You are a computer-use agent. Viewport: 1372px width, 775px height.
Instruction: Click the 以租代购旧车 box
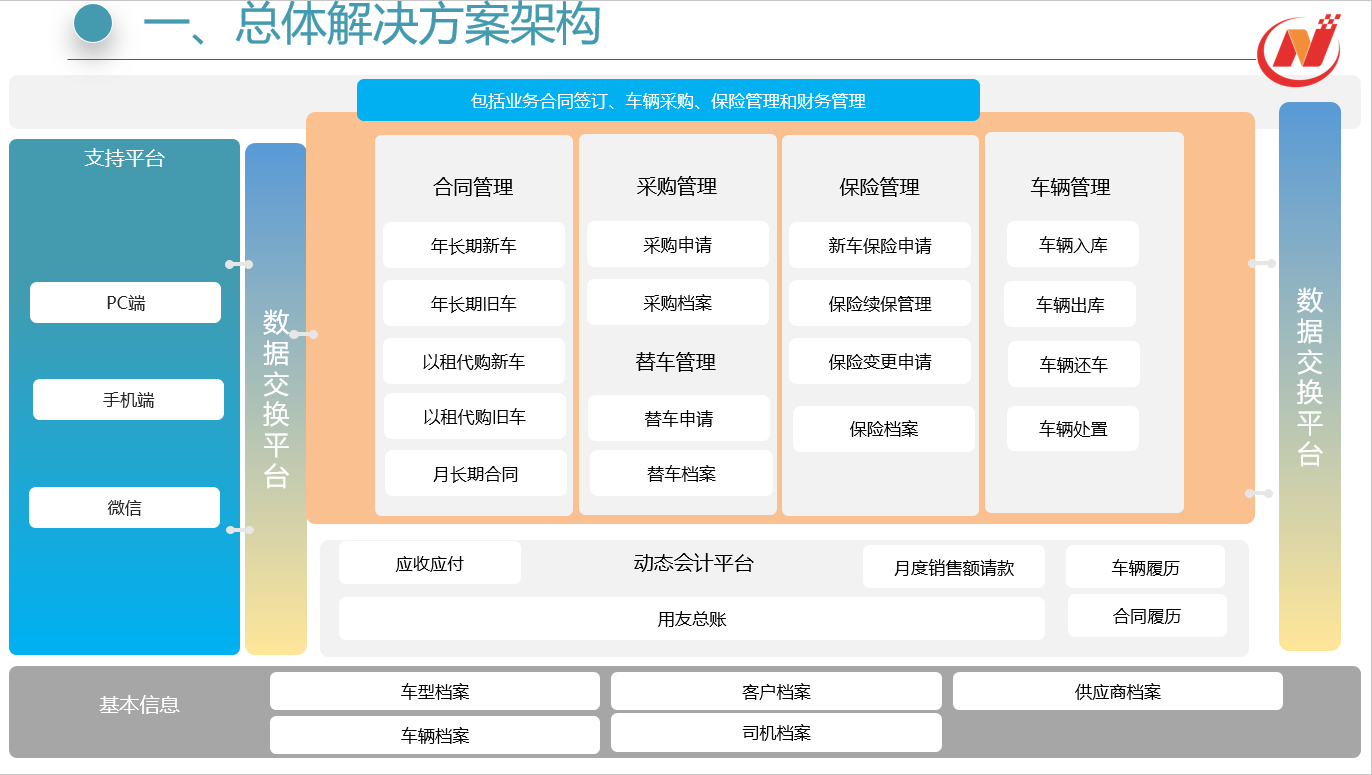475,416
